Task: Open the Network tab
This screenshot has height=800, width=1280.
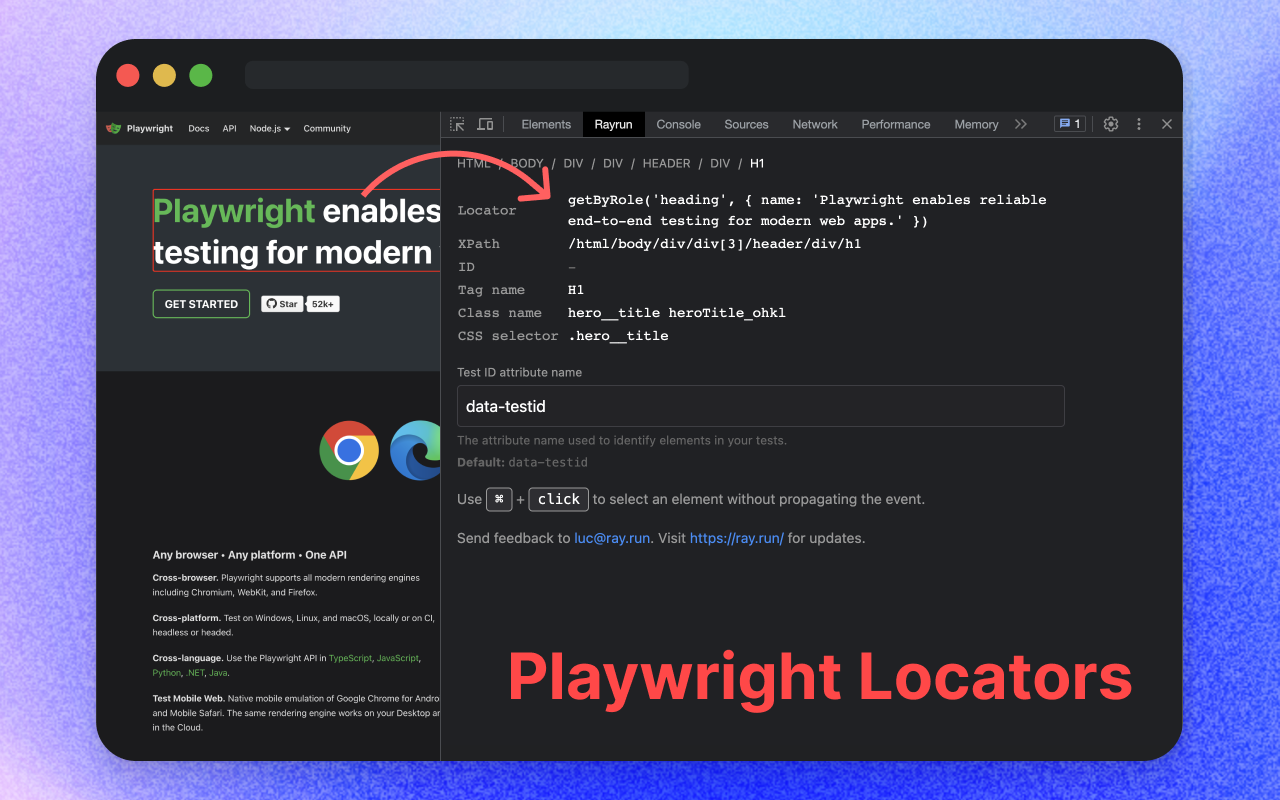Action: click(x=815, y=124)
